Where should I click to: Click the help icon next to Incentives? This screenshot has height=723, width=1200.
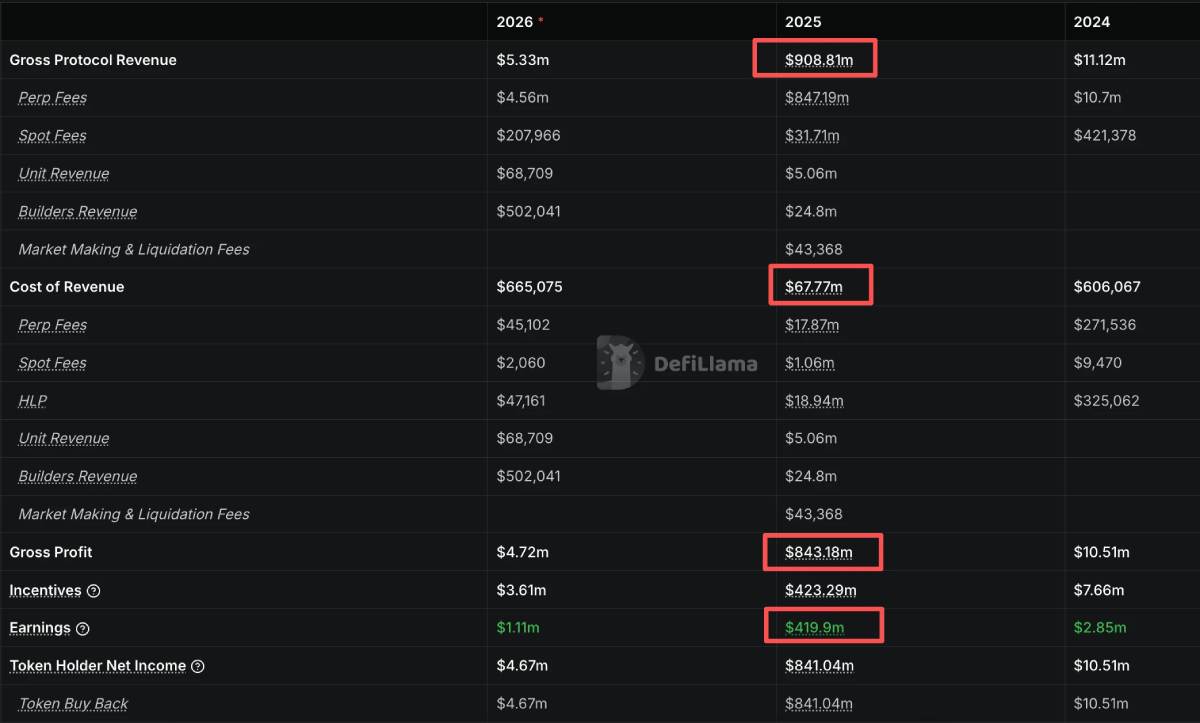point(94,591)
